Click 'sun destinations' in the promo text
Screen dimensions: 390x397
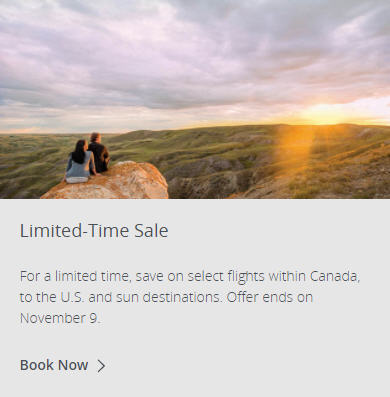(x=168, y=297)
